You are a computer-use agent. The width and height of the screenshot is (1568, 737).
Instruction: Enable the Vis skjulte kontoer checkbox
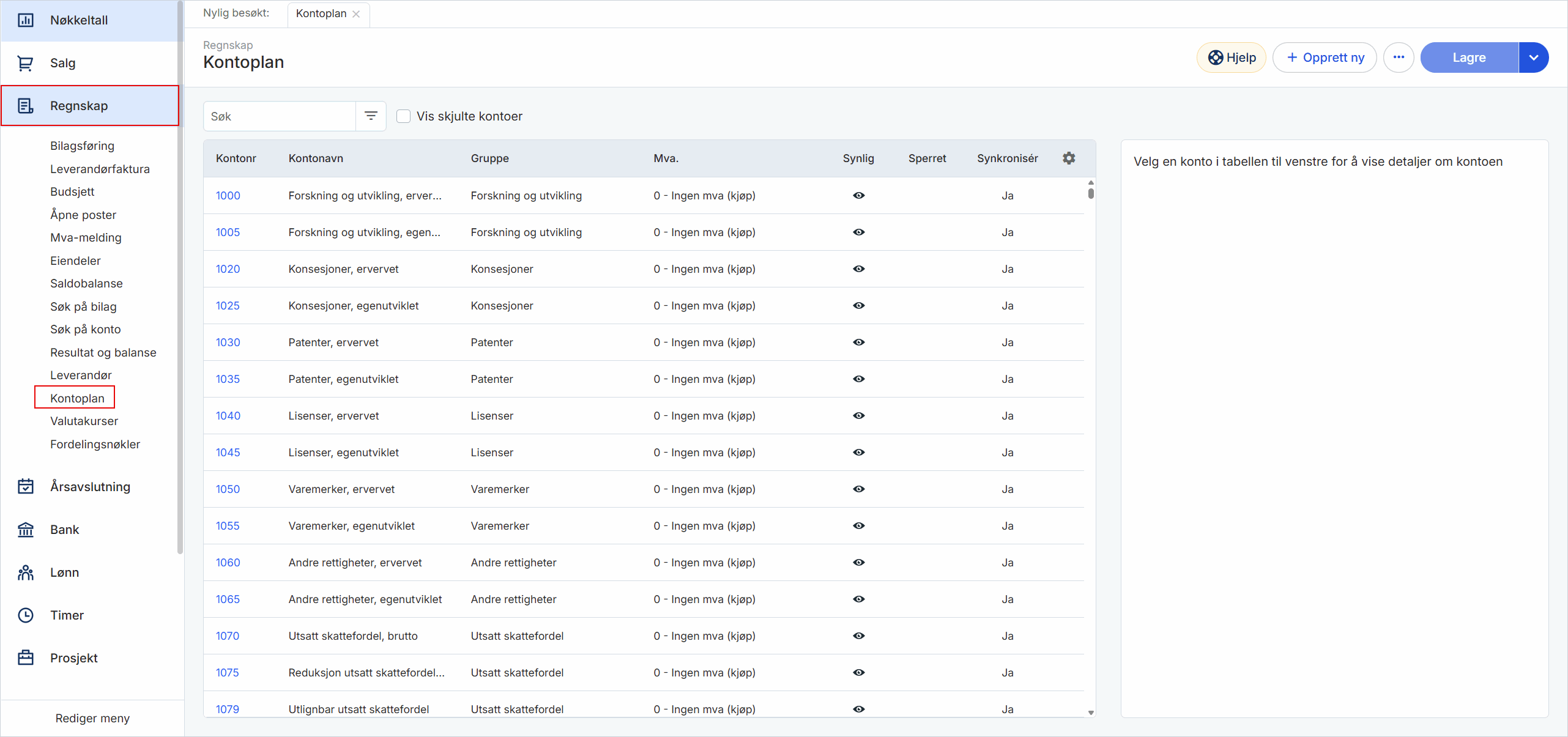(404, 116)
